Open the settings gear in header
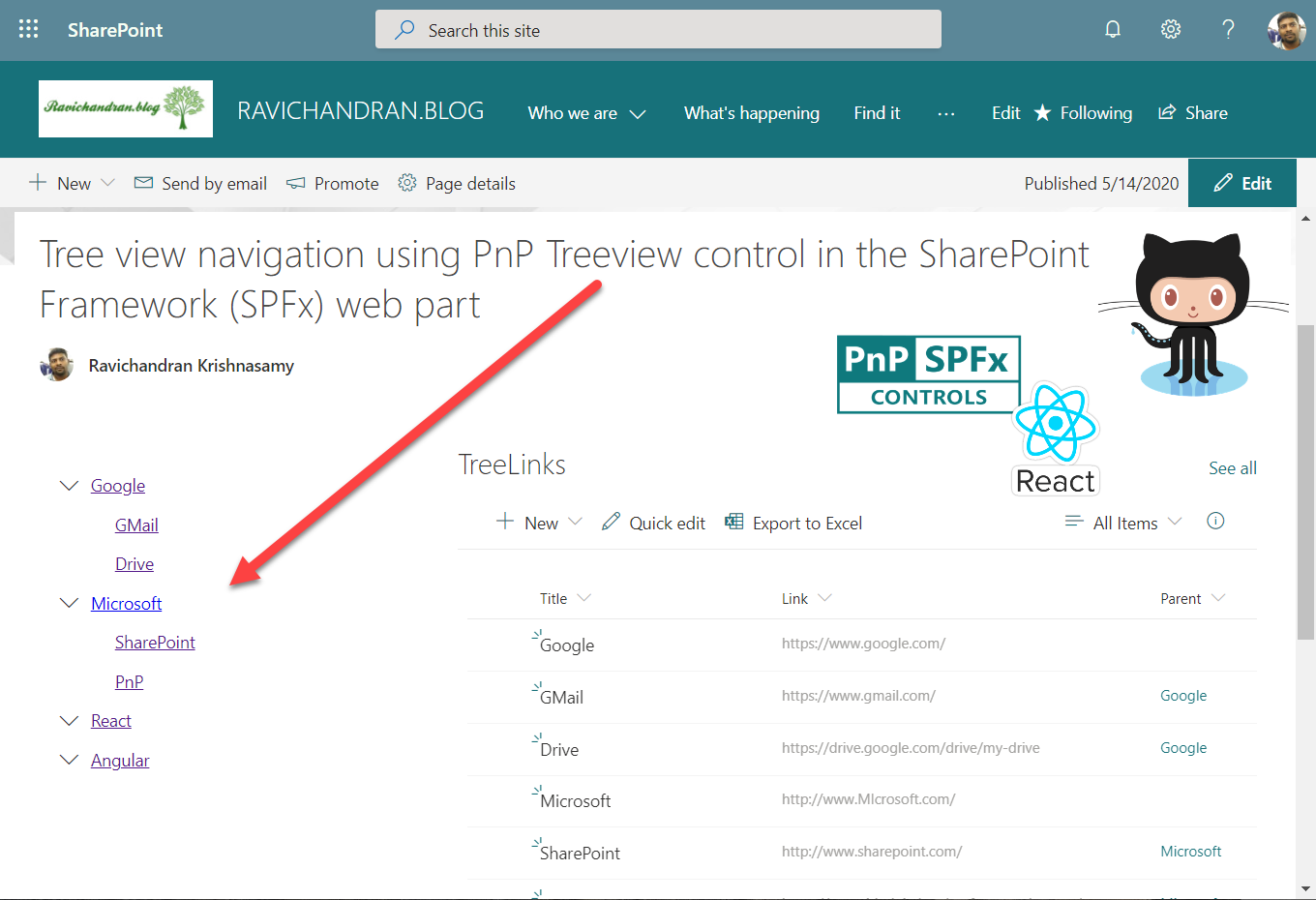The image size is (1316, 900). click(x=1171, y=29)
